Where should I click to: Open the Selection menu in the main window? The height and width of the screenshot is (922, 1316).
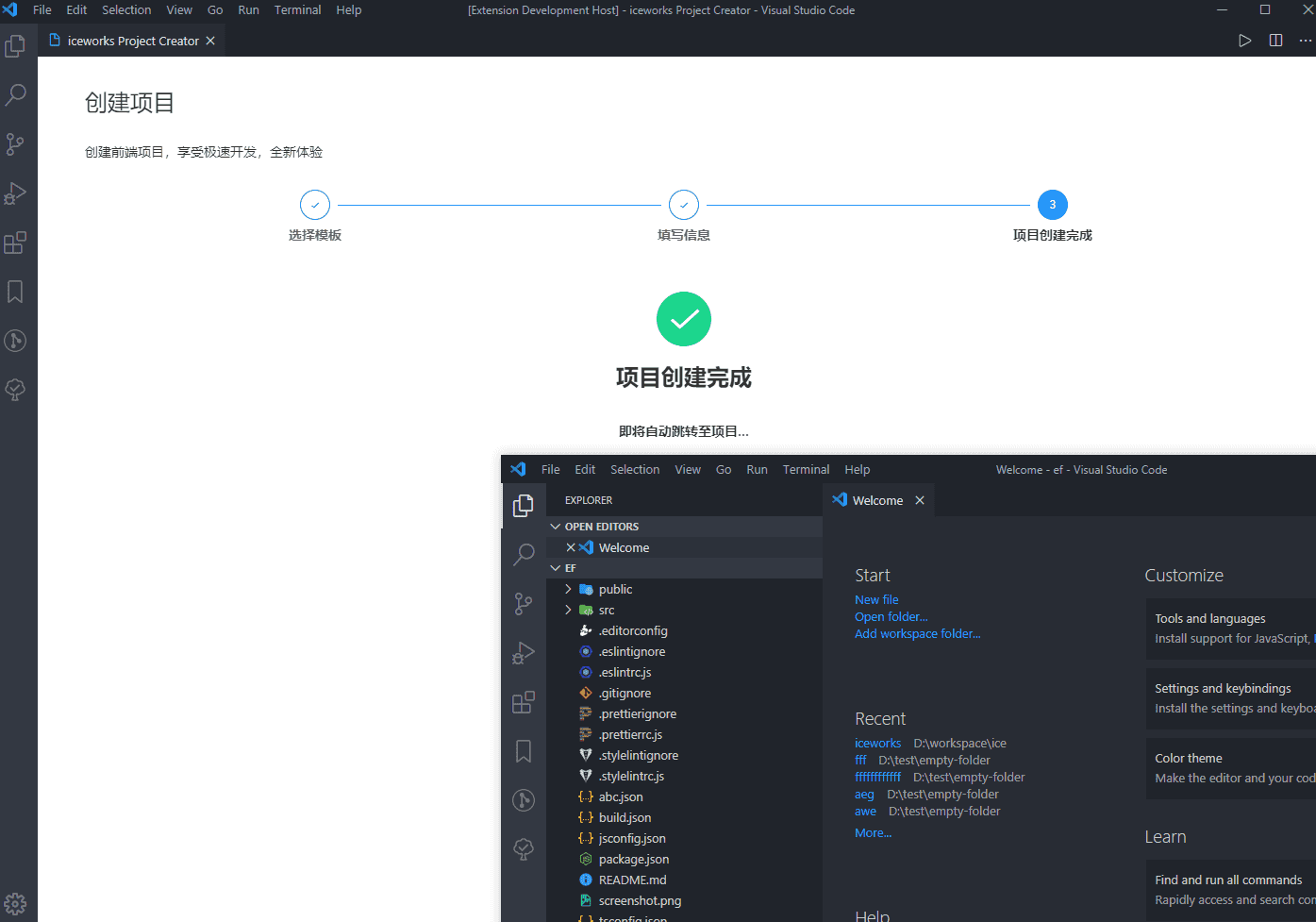[x=126, y=9]
